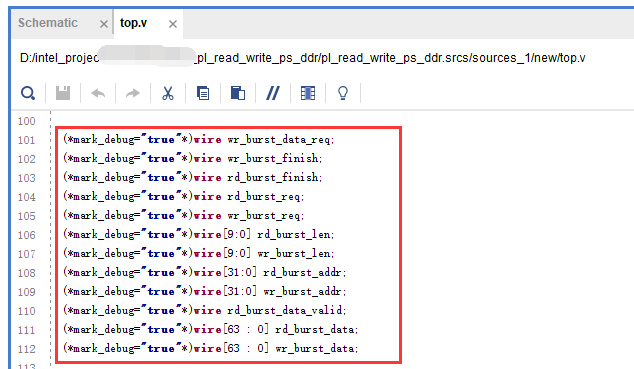The height and width of the screenshot is (369, 634).
Task: Select the top.v tab
Action: pos(133,23)
